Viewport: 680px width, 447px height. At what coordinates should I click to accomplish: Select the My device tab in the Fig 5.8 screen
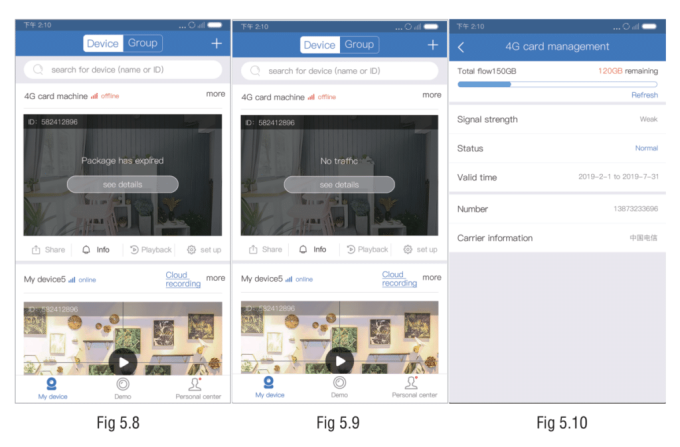(x=51, y=387)
